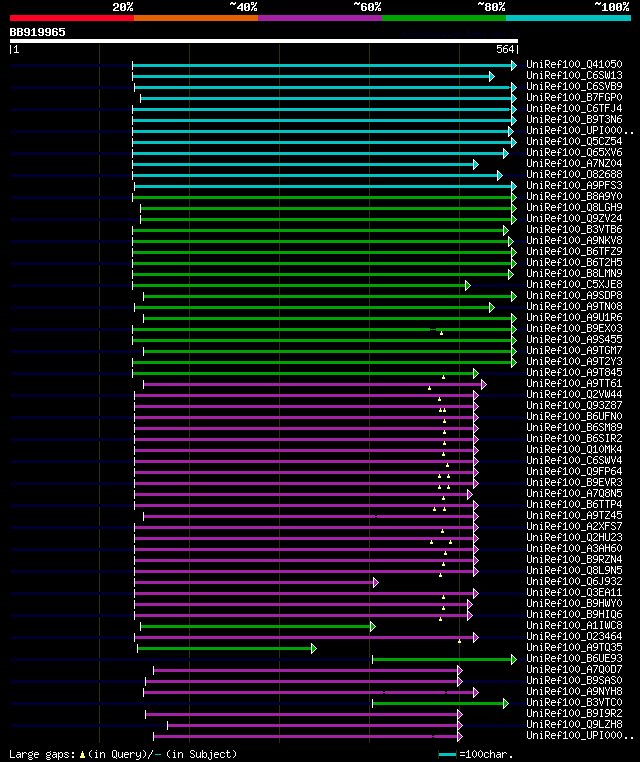Click the UniRef100_Q5CZ54 label
Viewport: 640px width, 762px height.
(x=574, y=141)
